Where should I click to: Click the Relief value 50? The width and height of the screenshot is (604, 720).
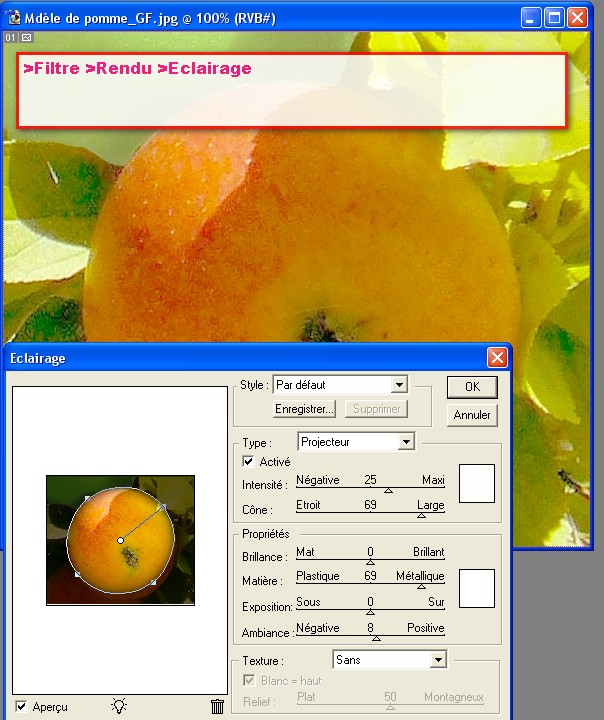(390, 697)
